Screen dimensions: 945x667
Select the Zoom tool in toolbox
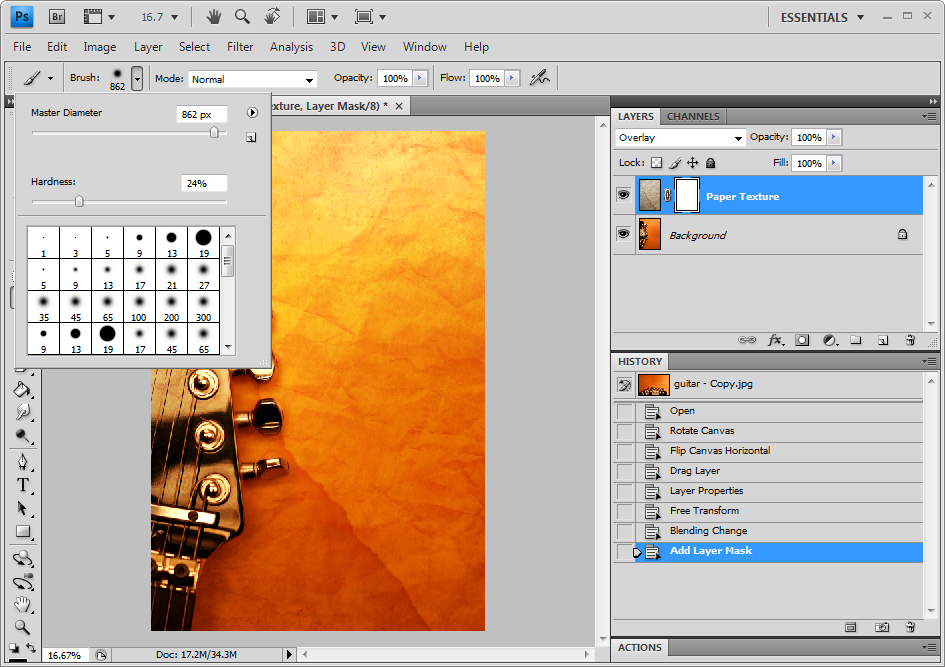(22, 628)
